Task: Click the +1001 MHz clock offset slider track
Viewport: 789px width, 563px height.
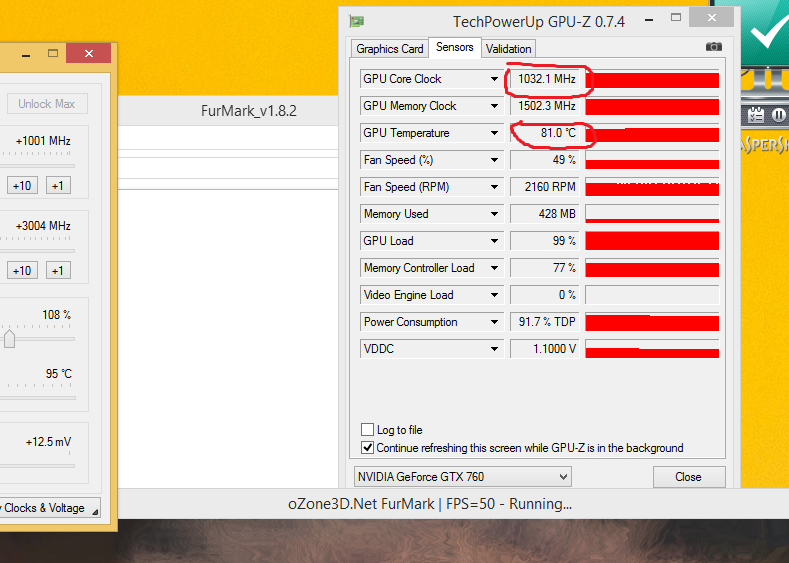Action: (x=38, y=166)
